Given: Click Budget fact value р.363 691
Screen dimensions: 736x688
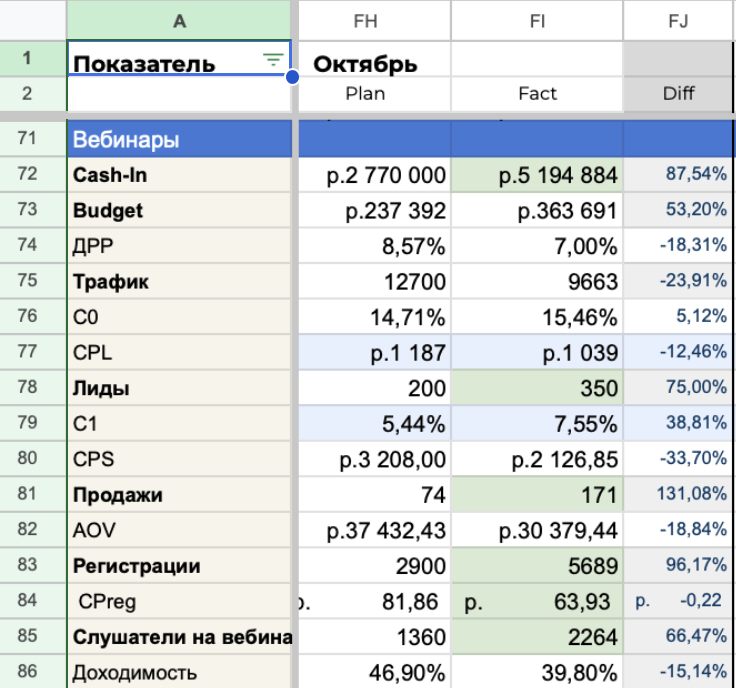Looking at the screenshot, I should [537, 211].
